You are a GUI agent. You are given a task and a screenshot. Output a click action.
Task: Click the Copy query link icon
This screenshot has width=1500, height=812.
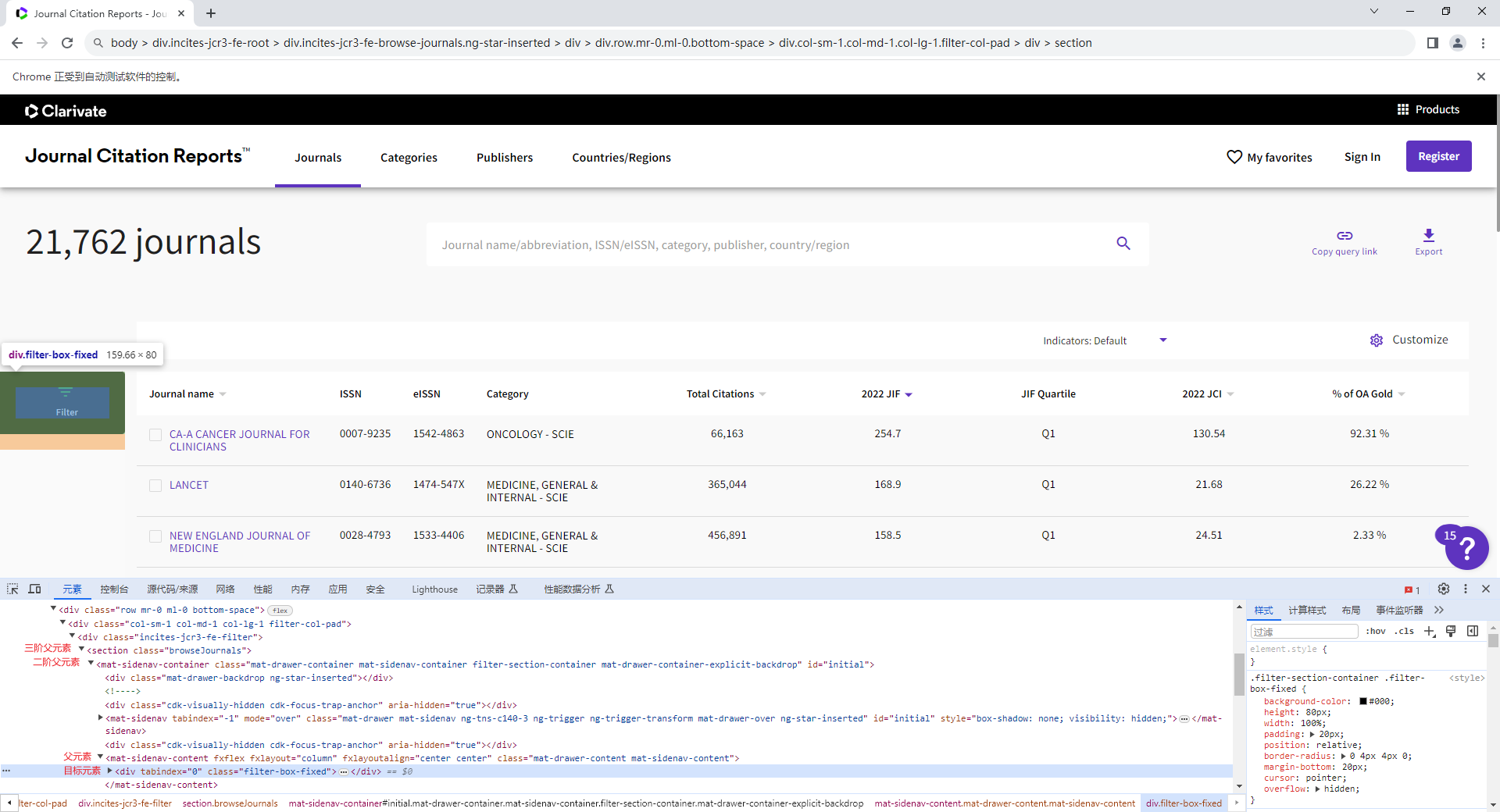(1345, 236)
